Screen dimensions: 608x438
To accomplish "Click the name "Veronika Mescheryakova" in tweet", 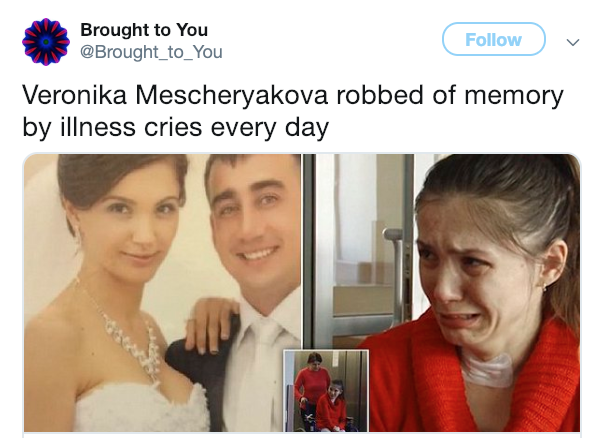I will (175, 95).
